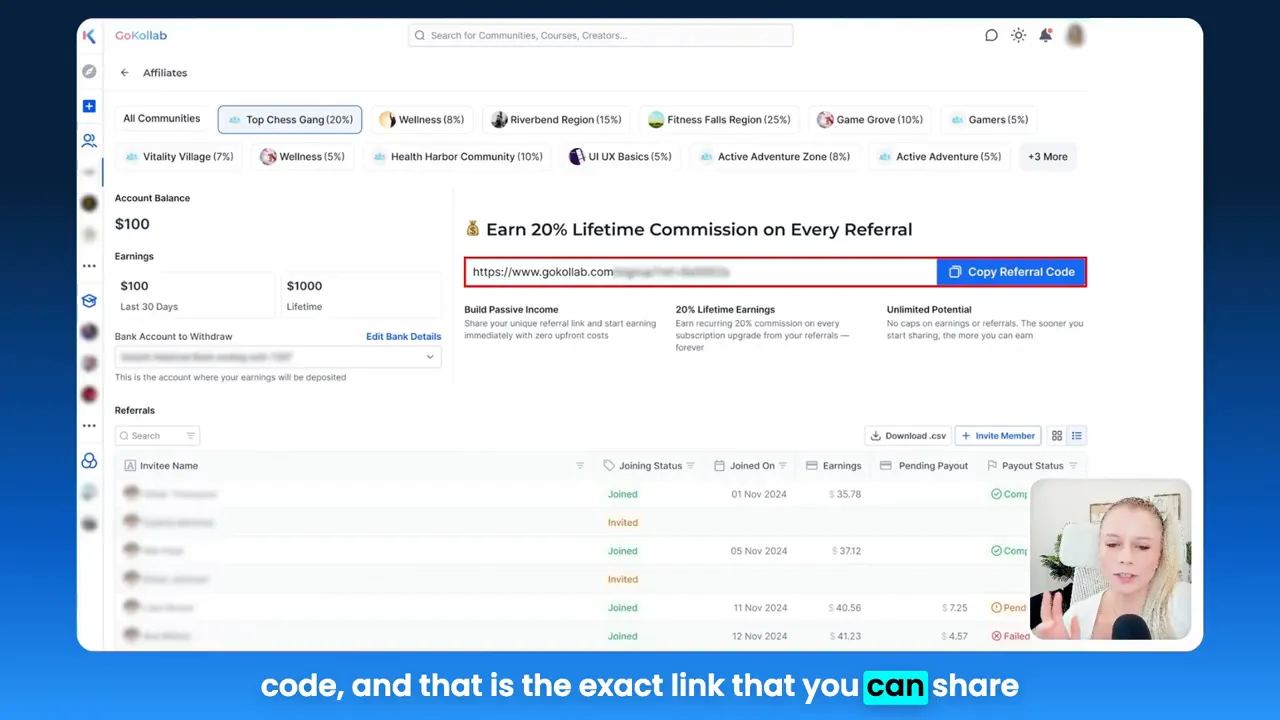Image resolution: width=1280 pixels, height=720 pixels.
Task: Click the $37.12 earnings value
Action: (846, 551)
